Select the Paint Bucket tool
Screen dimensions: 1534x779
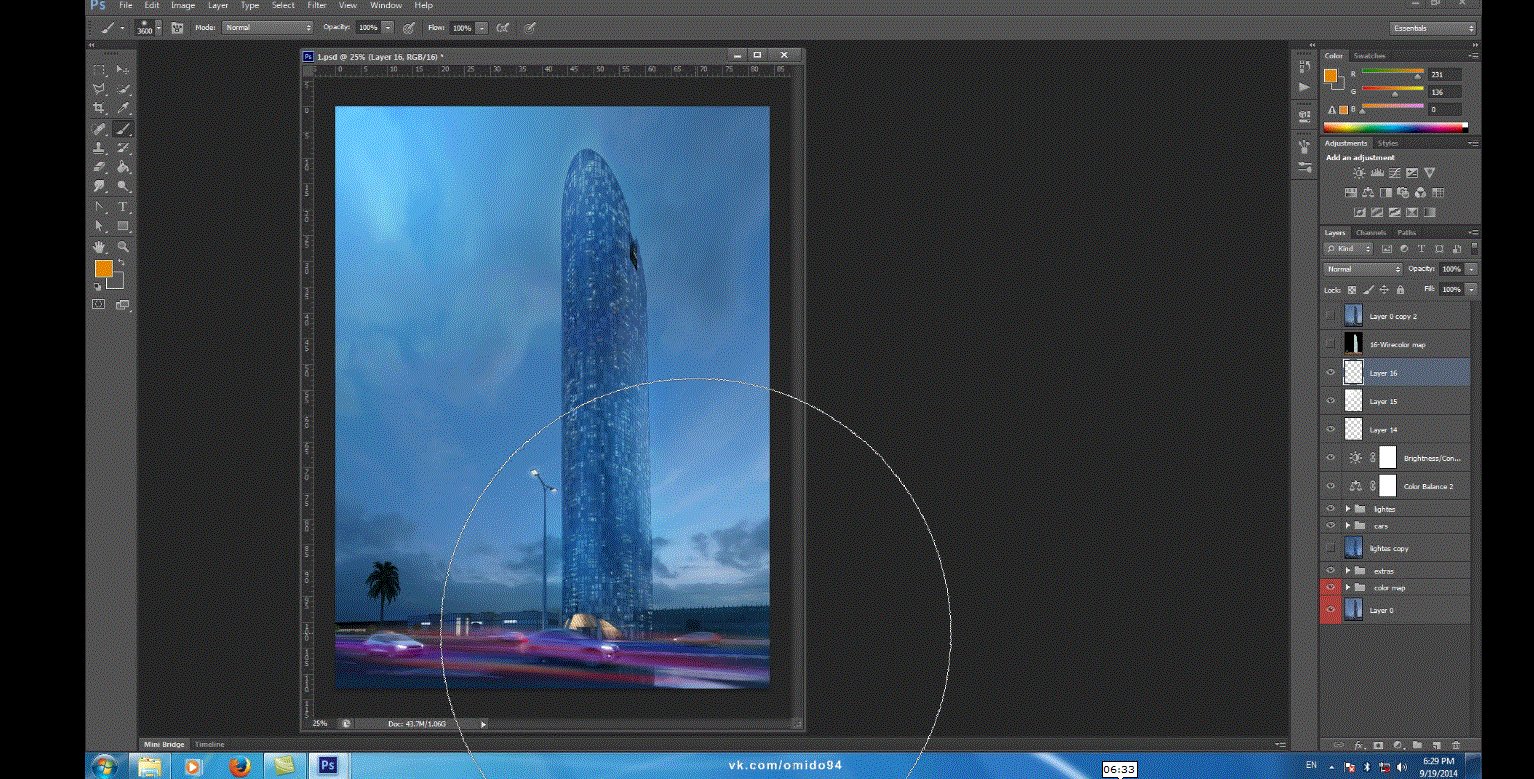[x=123, y=167]
